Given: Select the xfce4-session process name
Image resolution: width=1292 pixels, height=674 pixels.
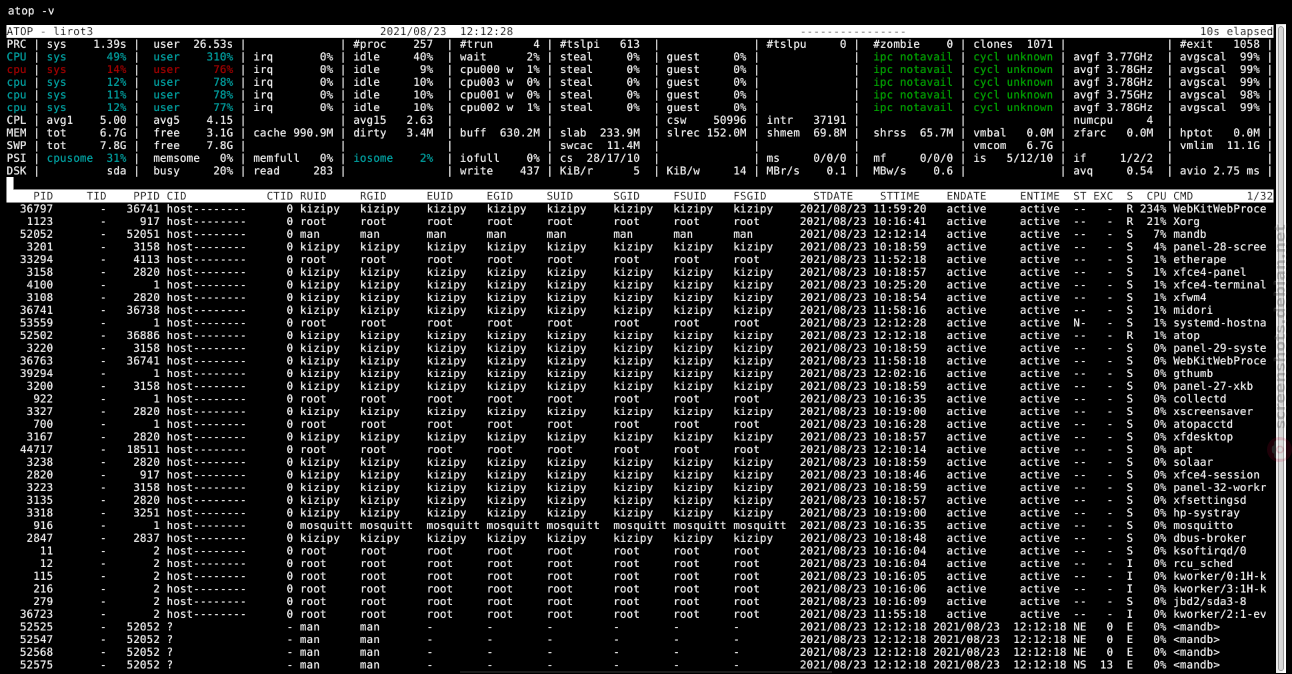Looking at the screenshot, I should (x=1217, y=475).
